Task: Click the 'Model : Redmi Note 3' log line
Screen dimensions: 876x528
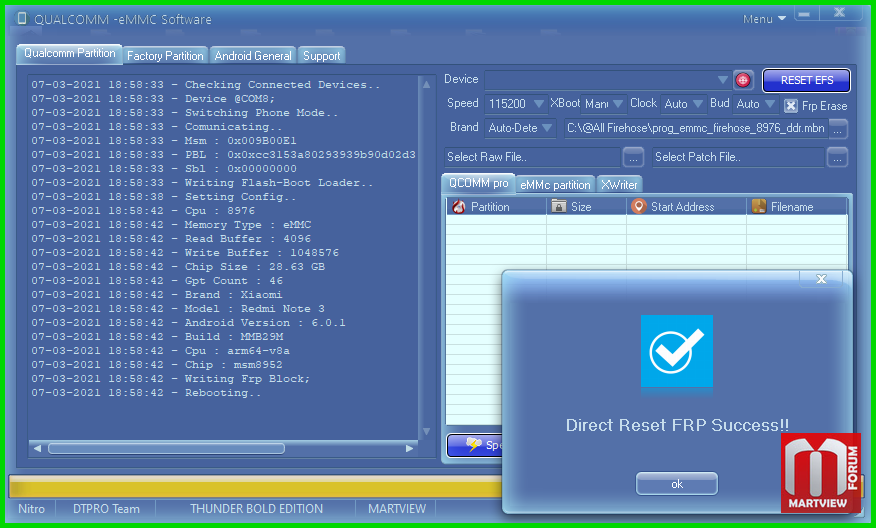Action: 178,308
